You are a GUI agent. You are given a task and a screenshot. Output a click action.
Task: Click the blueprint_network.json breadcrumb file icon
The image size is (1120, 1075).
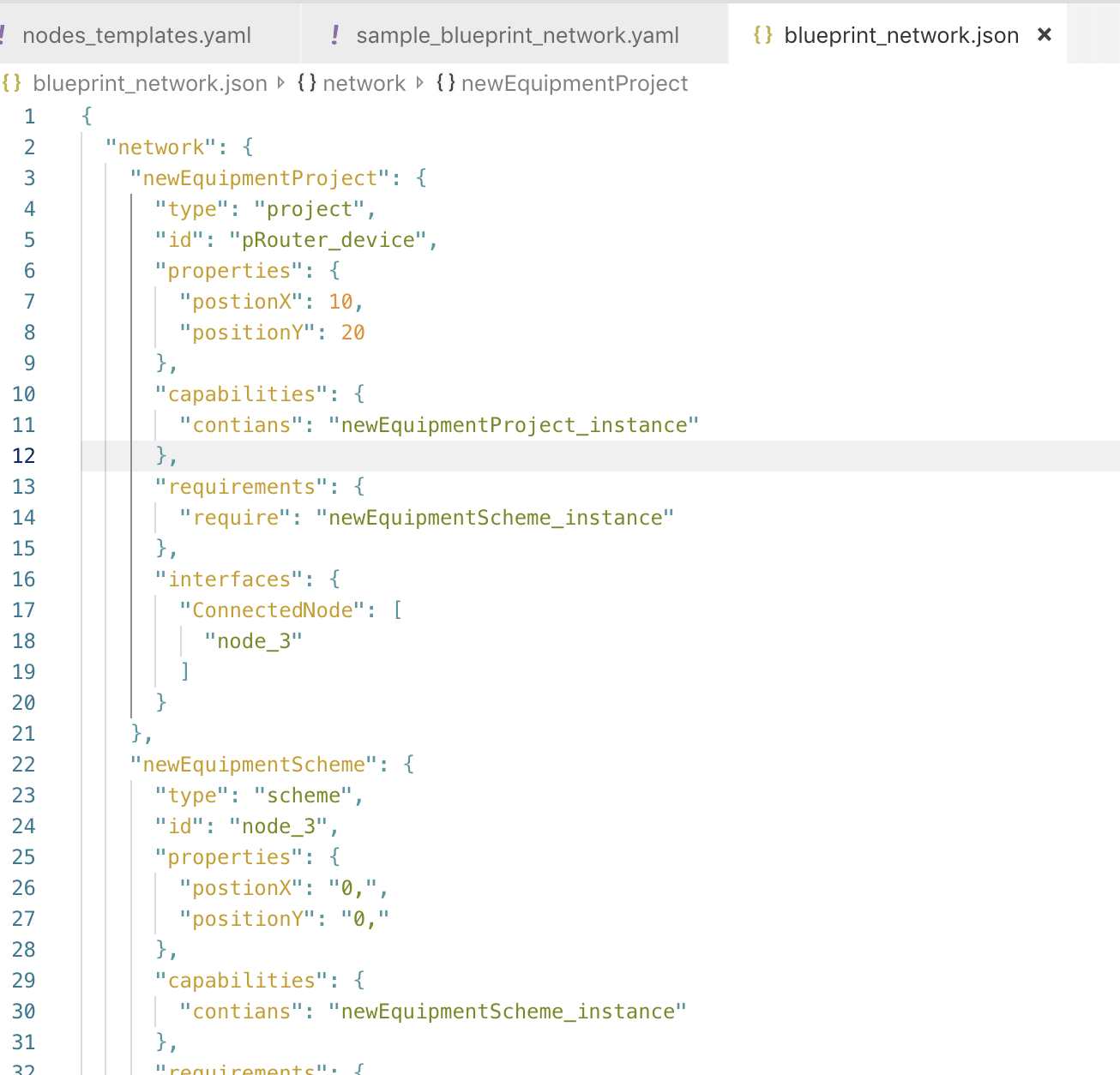coord(12,83)
